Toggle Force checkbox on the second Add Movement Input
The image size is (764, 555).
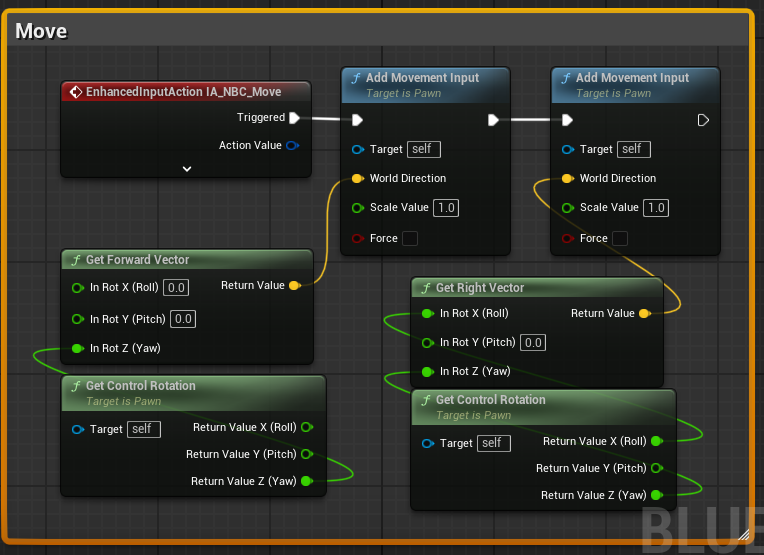coord(620,238)
